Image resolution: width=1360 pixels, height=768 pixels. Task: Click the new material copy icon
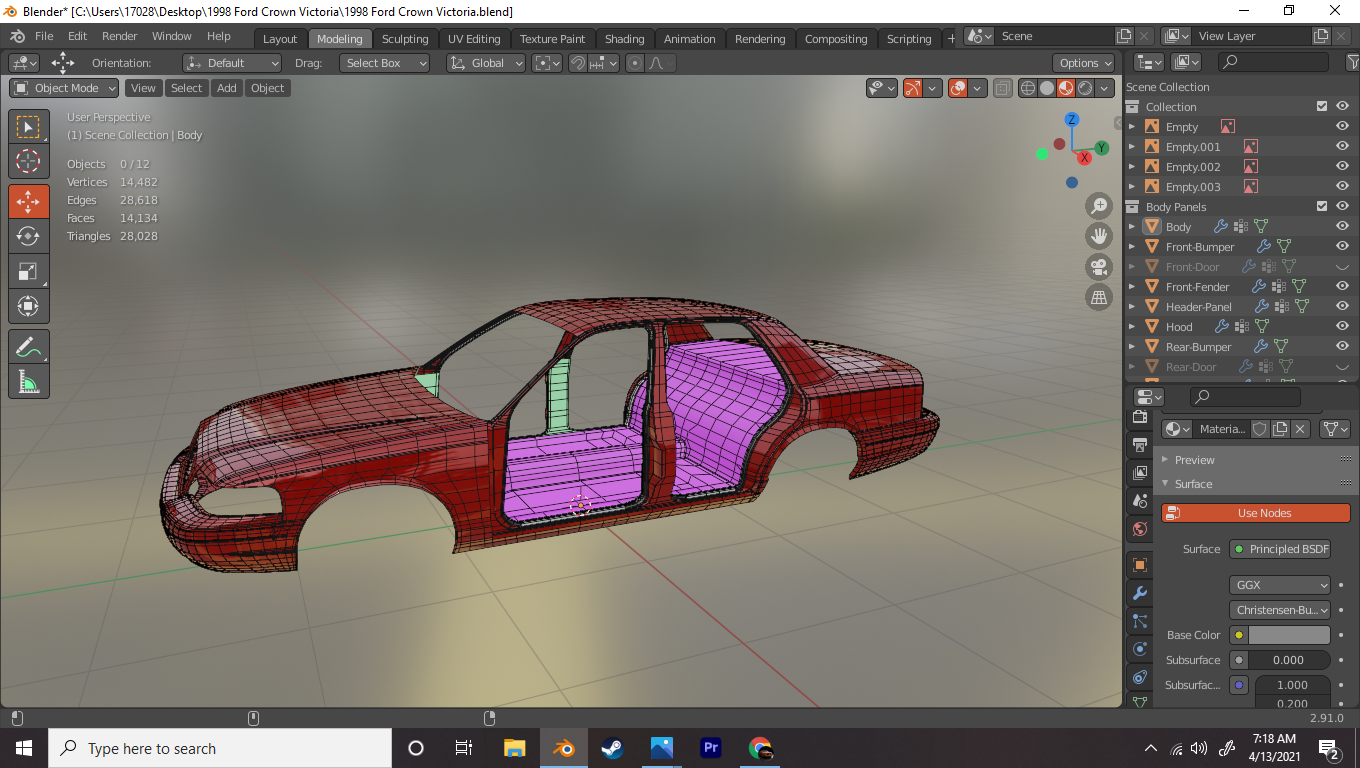pos(1280,429)
